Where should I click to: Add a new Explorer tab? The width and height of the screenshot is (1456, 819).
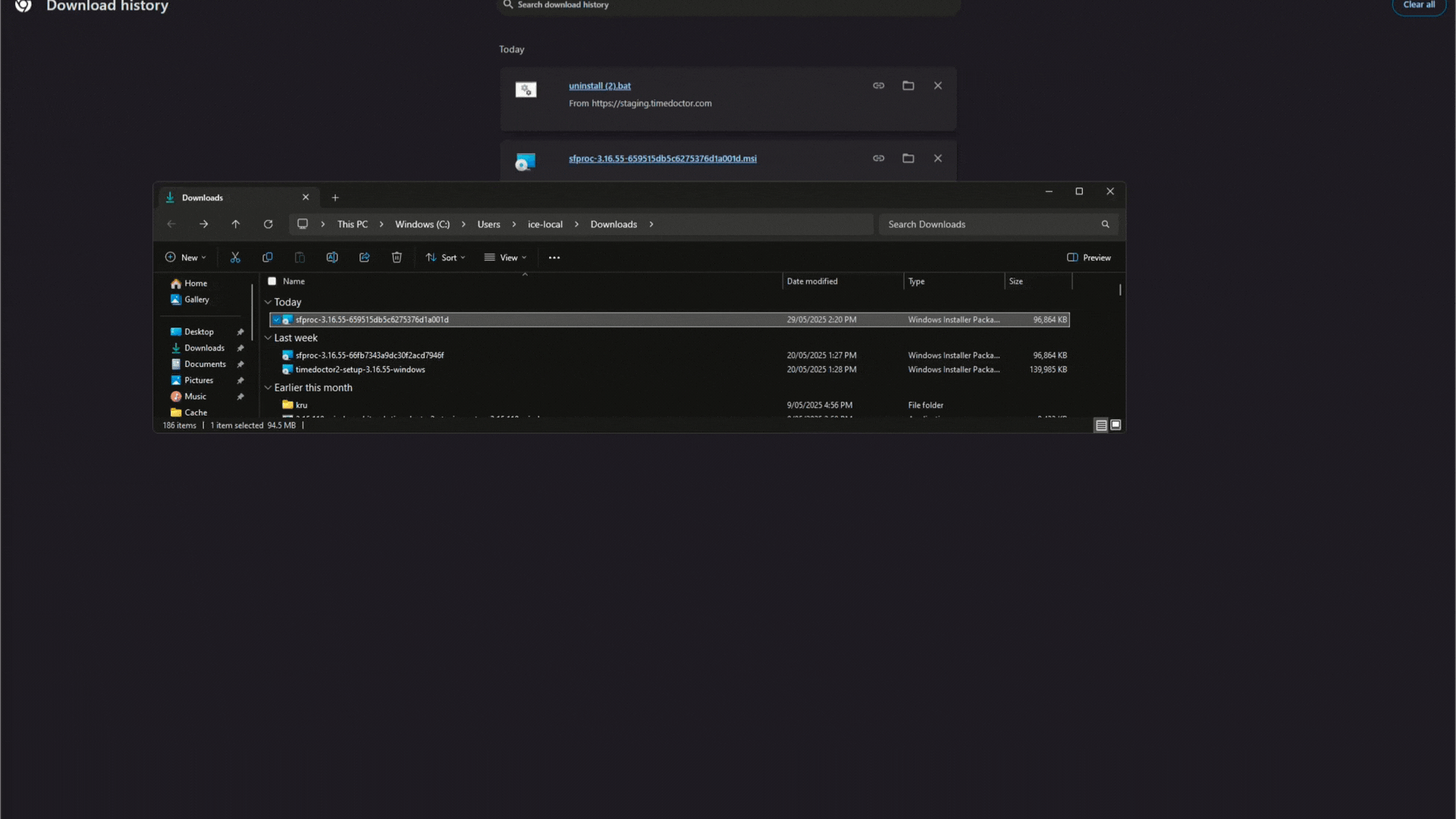point(335,198)
